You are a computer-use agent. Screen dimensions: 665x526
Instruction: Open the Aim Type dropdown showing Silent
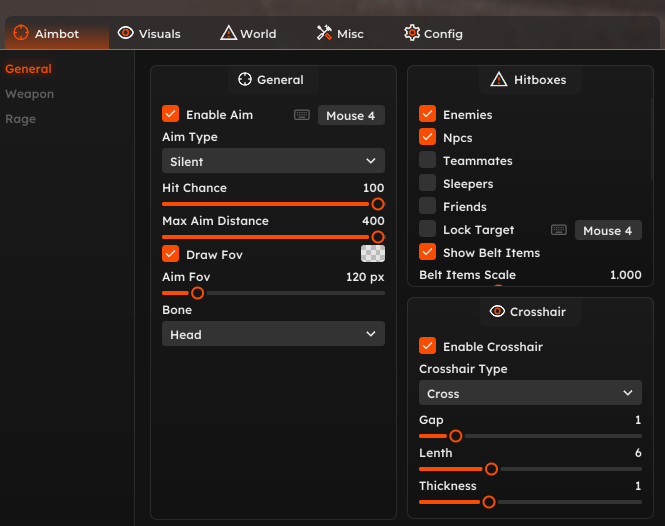[273, 161]
